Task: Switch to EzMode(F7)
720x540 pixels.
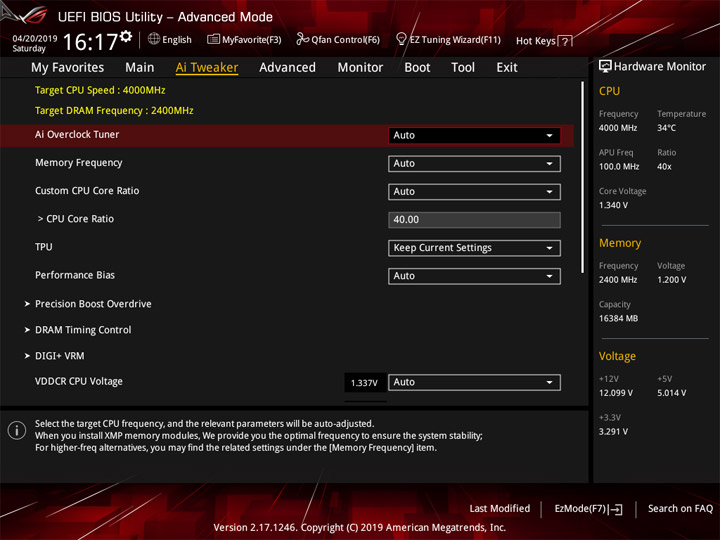Action: click(x=580, y=508)
